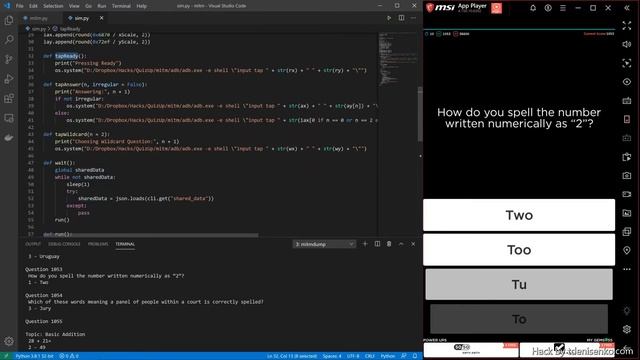Open Source Control view in activity bar

tap(9, 59)
